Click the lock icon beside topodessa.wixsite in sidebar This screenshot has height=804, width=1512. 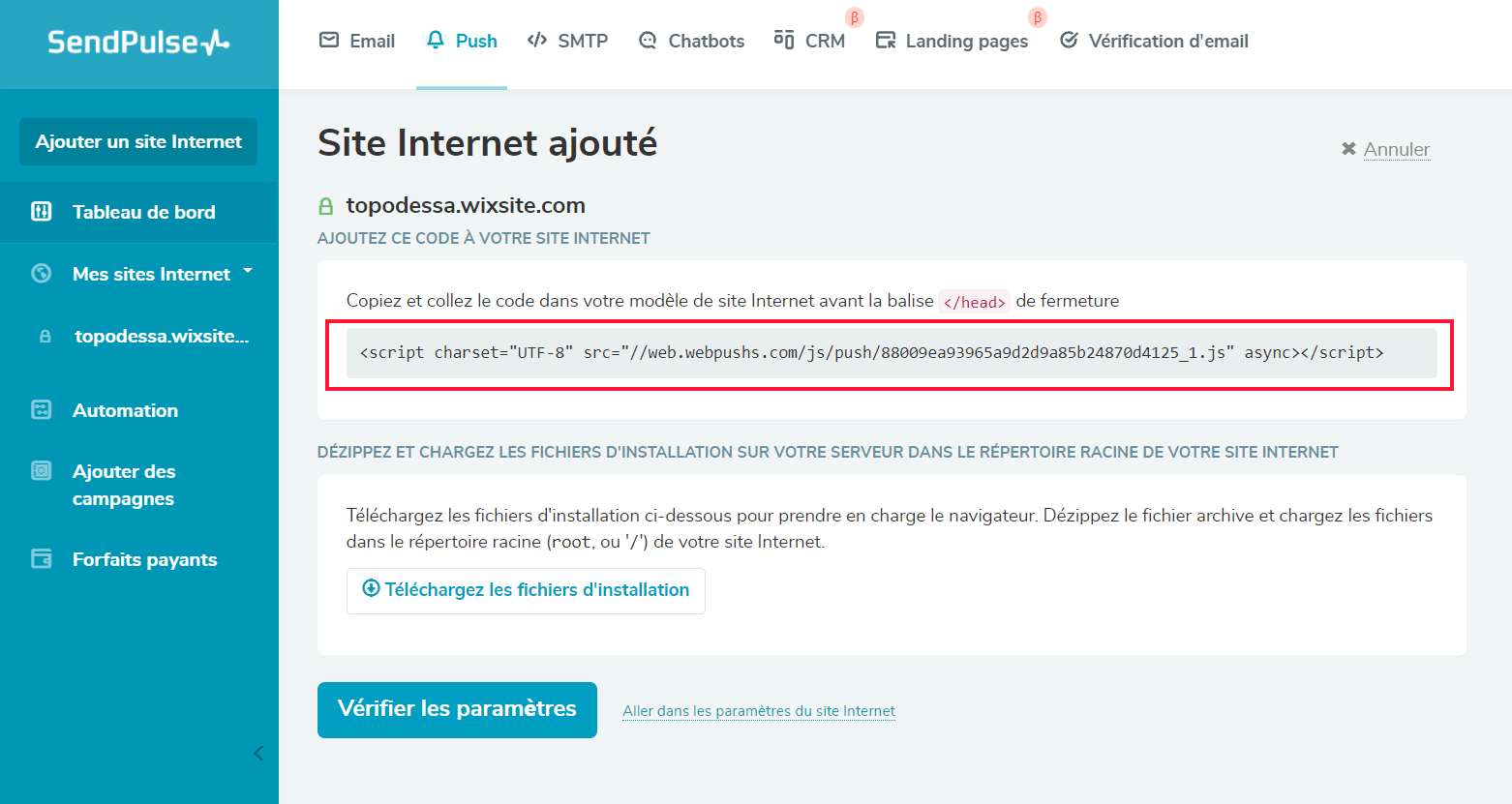click(x=45, y=337)
